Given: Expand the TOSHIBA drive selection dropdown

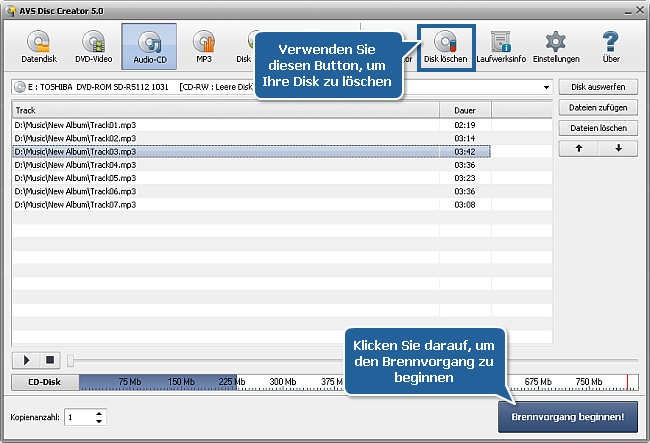Looking at the screenshot, I should coord(546,87).
